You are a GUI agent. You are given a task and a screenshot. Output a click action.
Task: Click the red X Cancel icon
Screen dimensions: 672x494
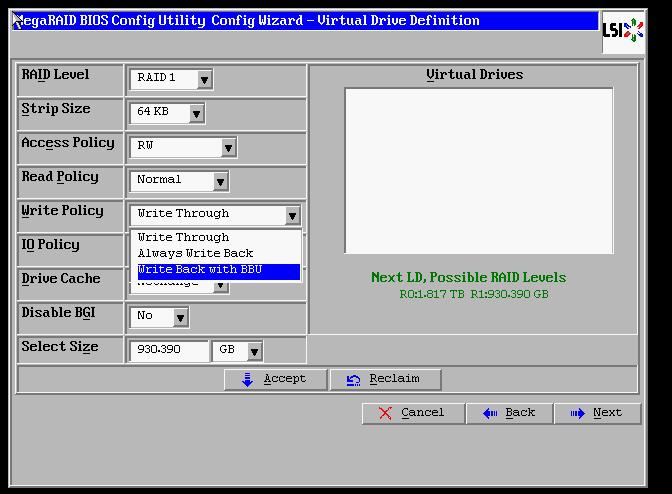(385, 413)
